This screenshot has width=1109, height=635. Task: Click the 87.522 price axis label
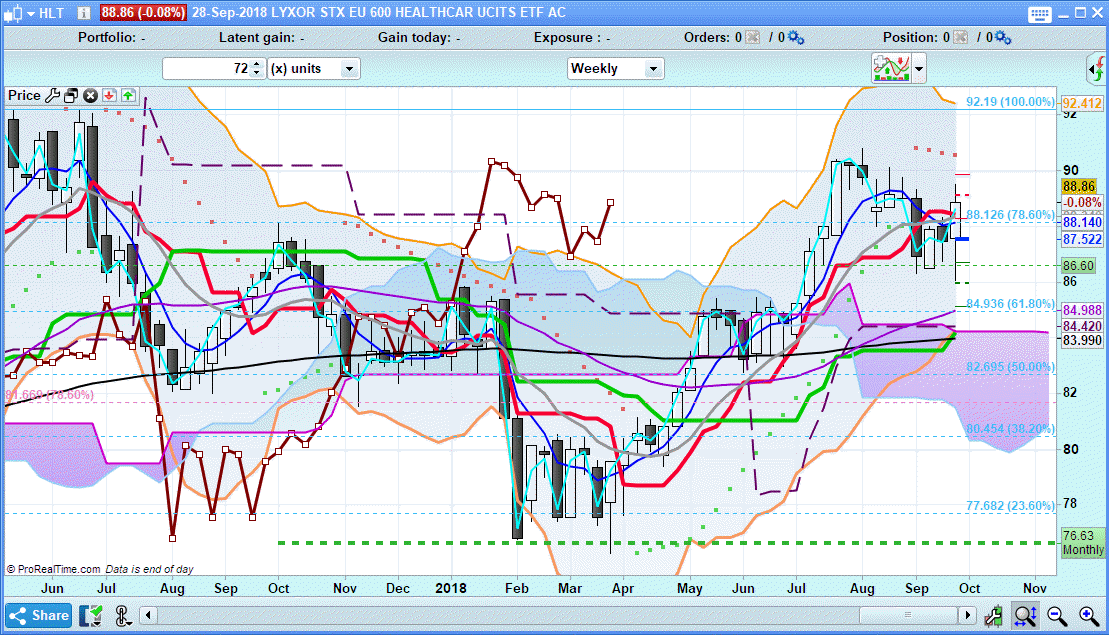pyautogui.click(x=1082, y=239)
